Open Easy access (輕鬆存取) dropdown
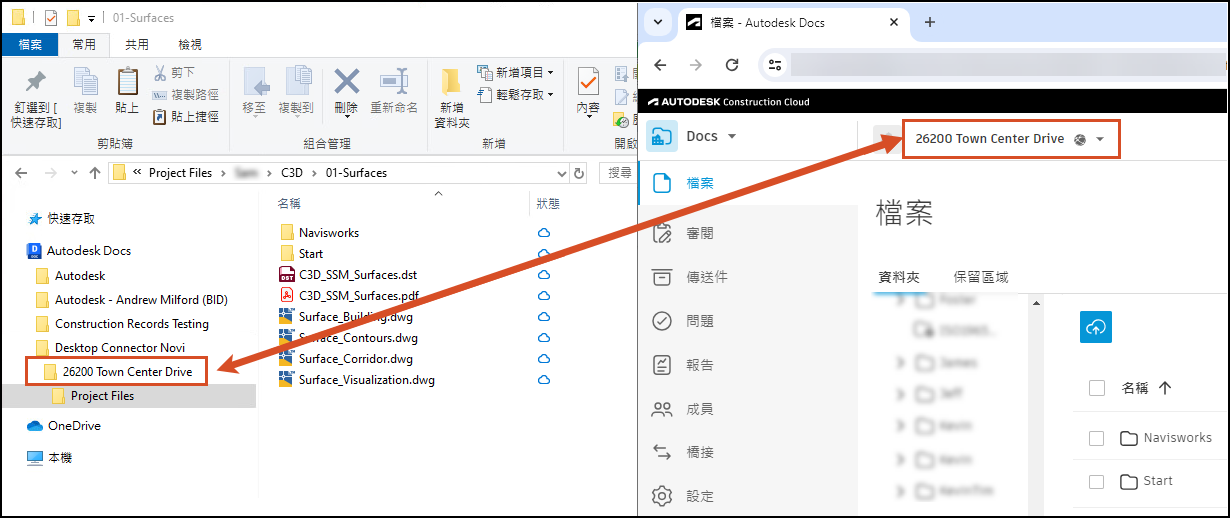Screen dimensions: 1230x518 pyautogui.click(x=515, y=95)
